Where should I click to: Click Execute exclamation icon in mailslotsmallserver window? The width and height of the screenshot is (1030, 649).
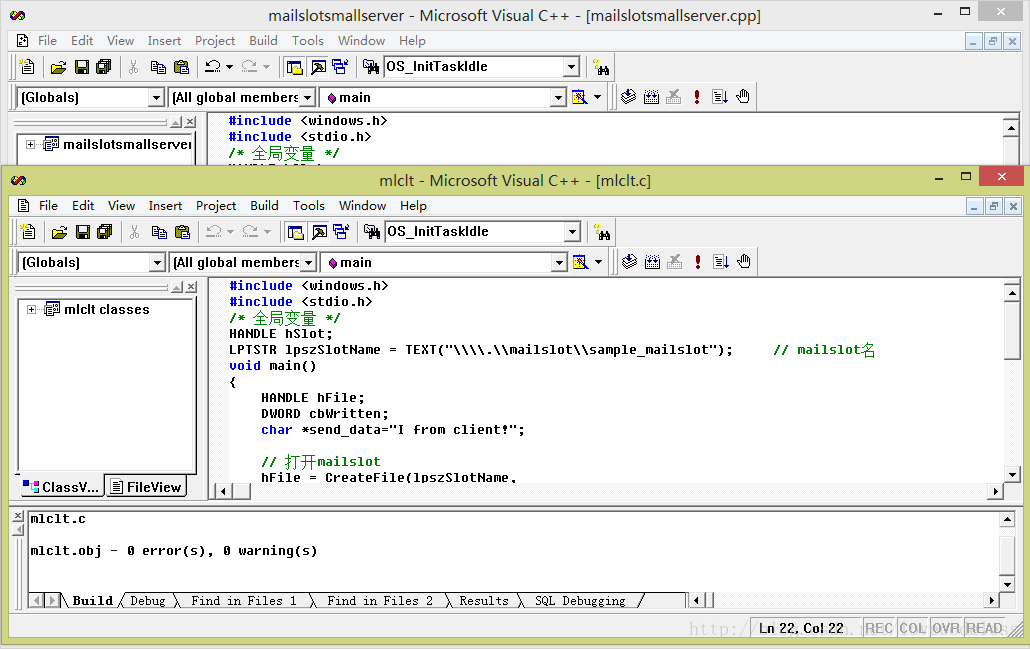[697, 97]
